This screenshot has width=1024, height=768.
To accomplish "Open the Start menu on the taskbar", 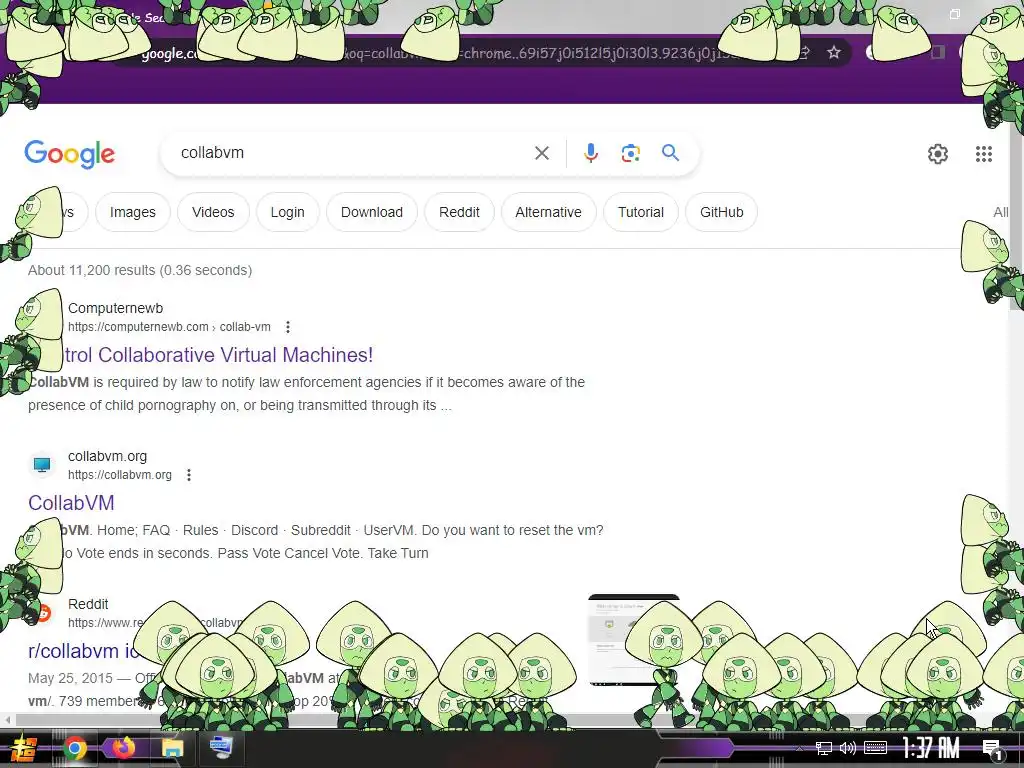I will (23, 748).
